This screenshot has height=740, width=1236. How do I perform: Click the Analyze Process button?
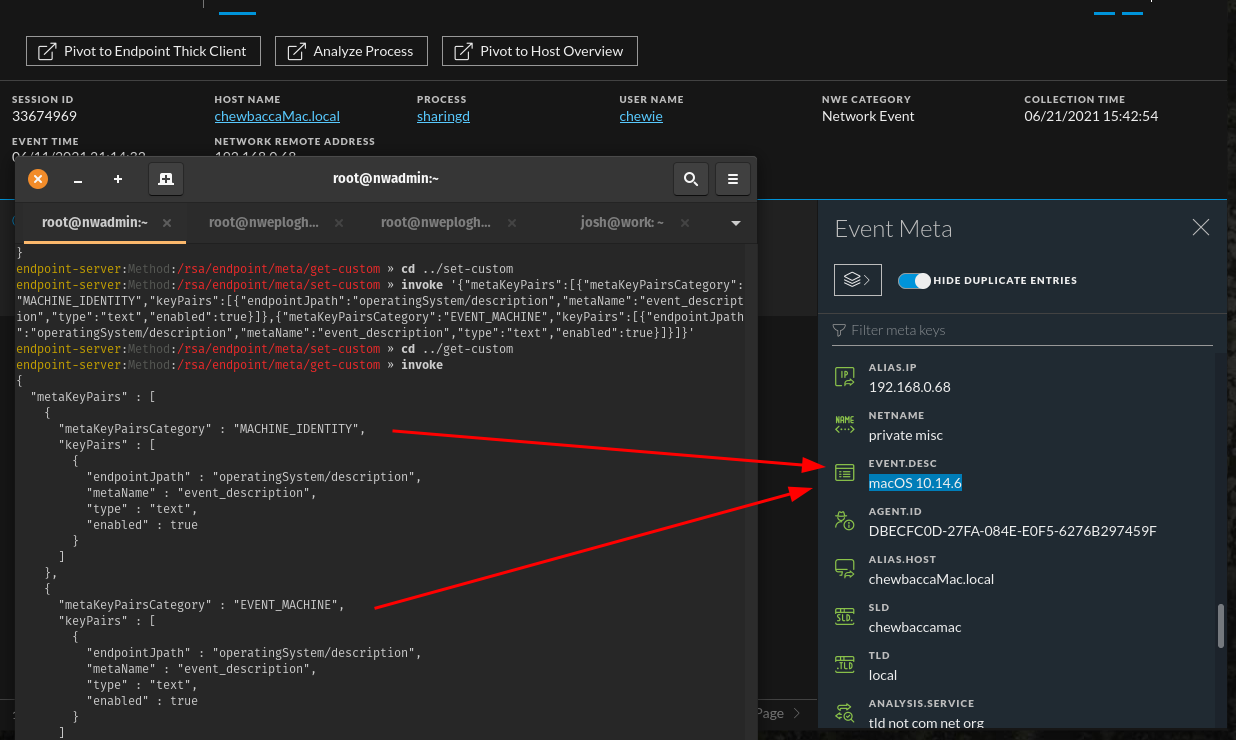351,51
